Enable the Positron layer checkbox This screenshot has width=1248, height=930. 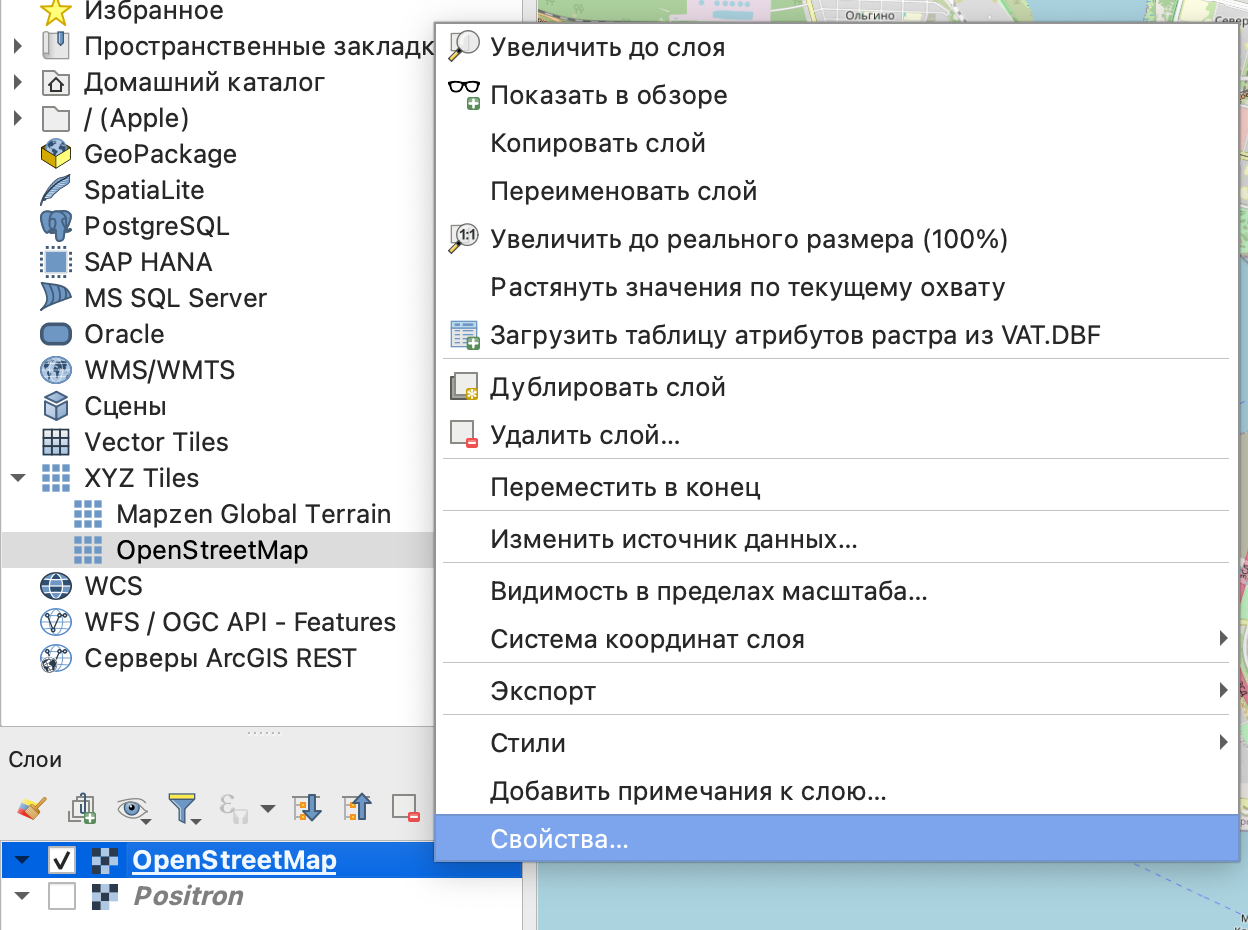(62, 896)
